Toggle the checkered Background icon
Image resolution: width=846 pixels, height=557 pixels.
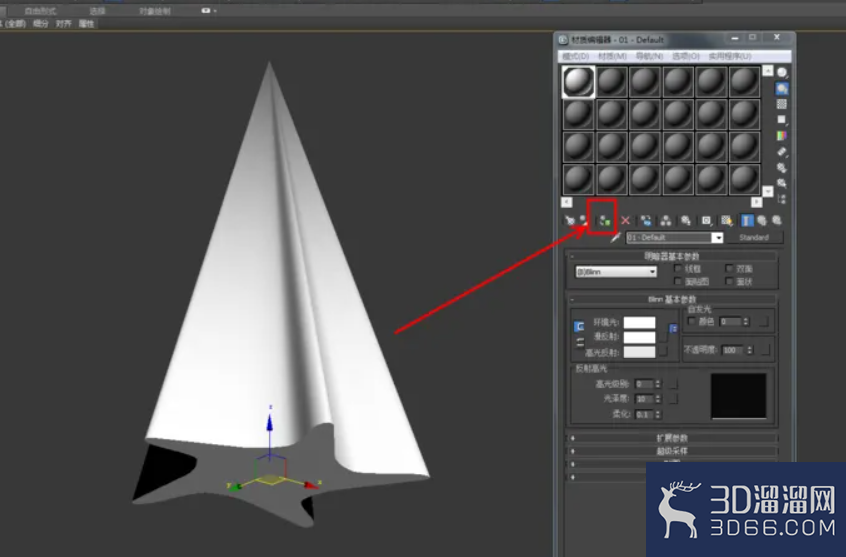point(782,104)
